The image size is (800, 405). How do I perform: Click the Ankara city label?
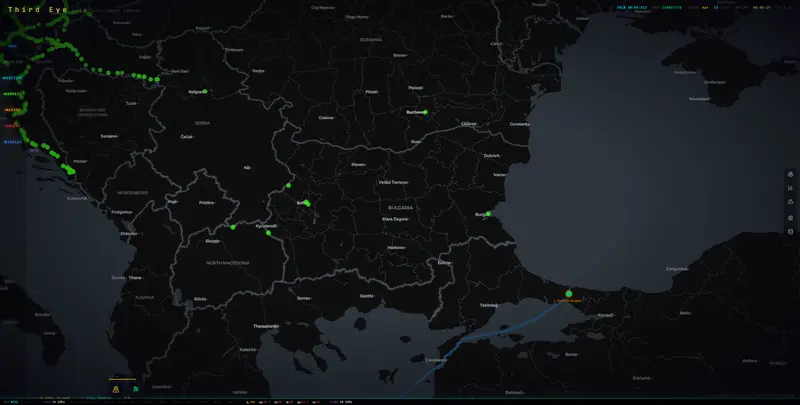coord(749,361)
